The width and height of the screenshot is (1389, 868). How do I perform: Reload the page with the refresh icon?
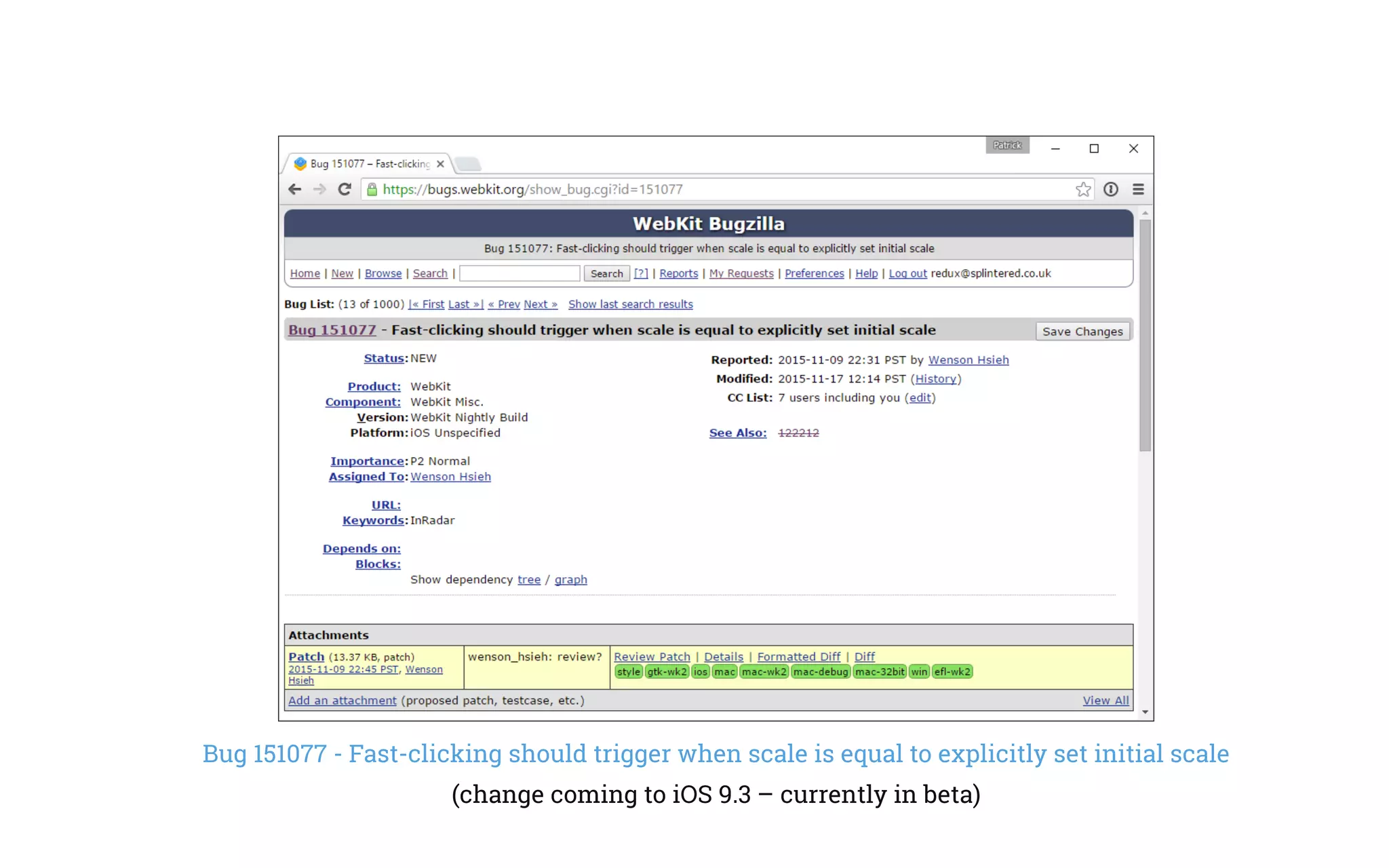(x=345, y=189)
